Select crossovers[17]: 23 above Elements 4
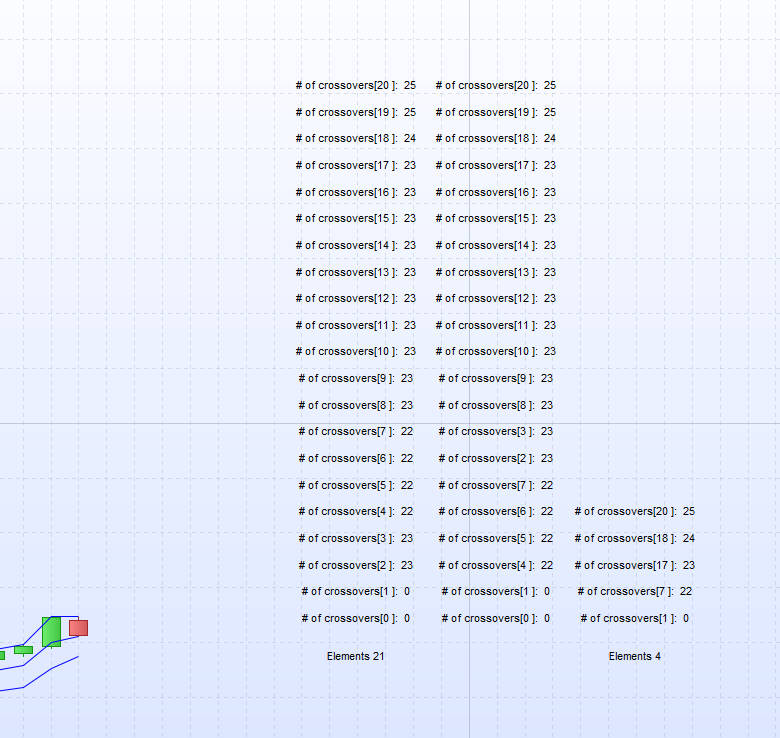 [x=635, y=565]
